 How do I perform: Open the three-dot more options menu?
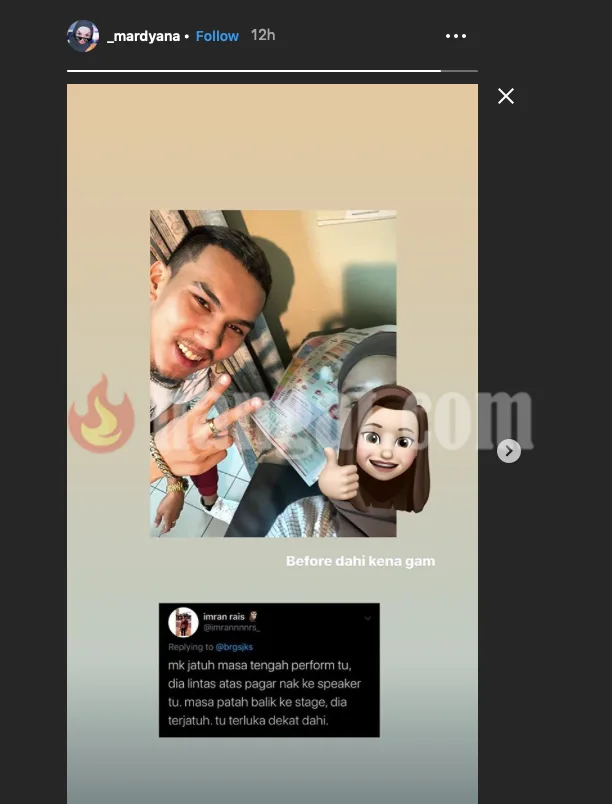pos(456,36)
